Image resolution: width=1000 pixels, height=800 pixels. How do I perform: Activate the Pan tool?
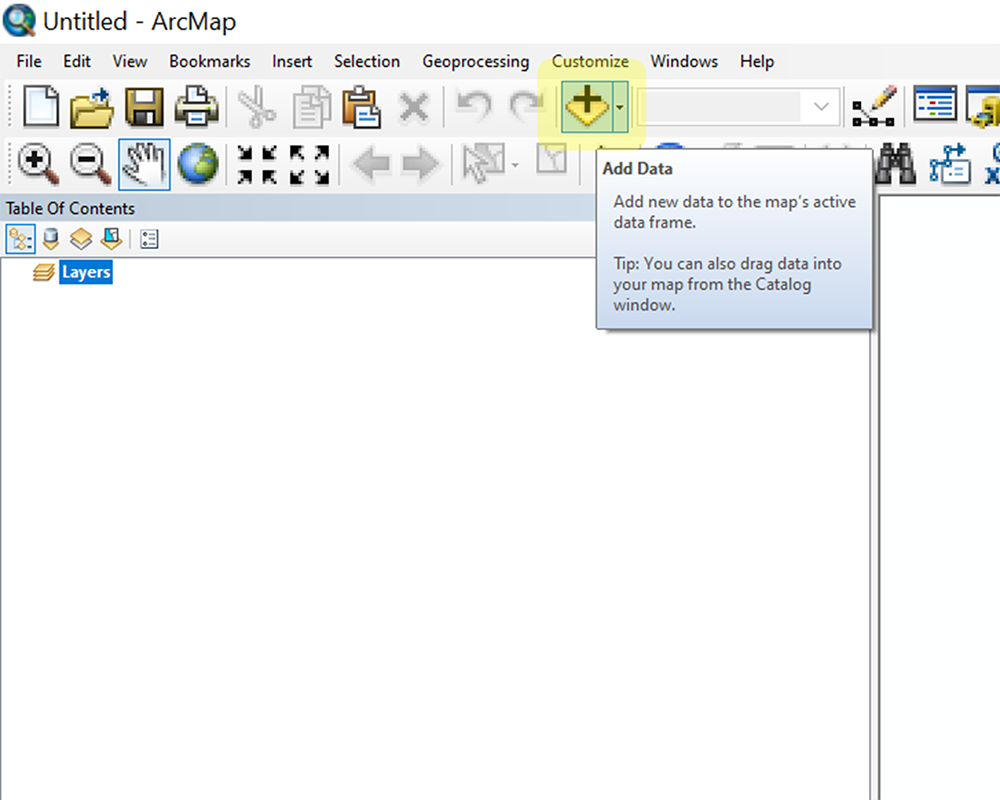pos(143,163)
